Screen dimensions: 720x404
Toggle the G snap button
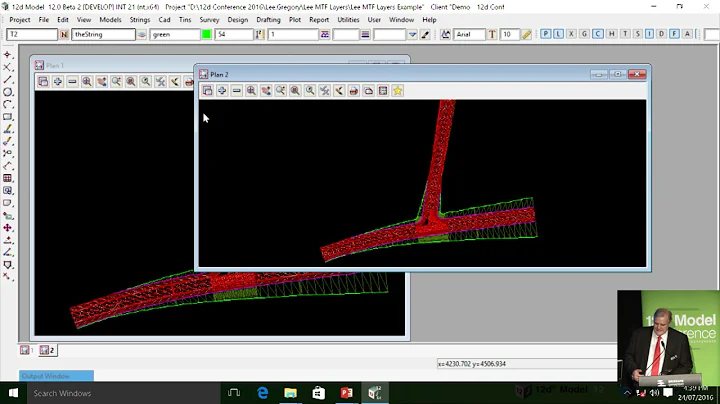point(585,34)
